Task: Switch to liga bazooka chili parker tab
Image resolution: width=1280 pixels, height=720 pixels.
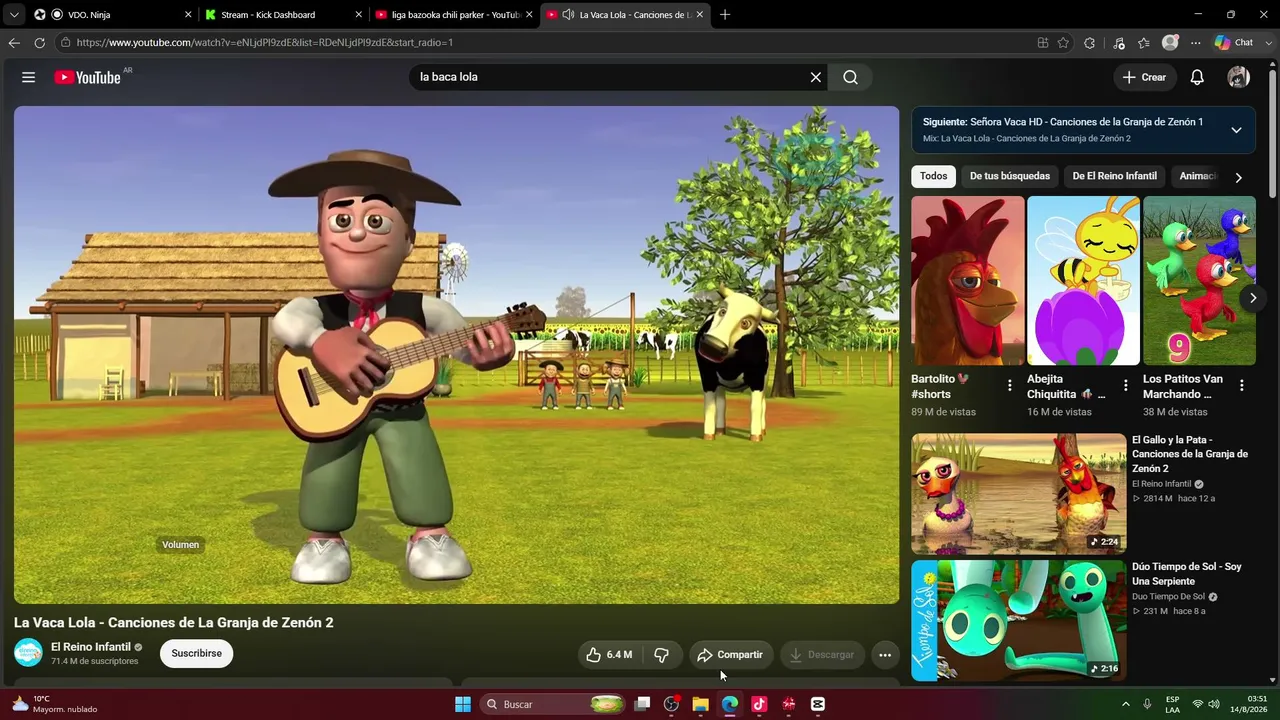Action: 455,15
